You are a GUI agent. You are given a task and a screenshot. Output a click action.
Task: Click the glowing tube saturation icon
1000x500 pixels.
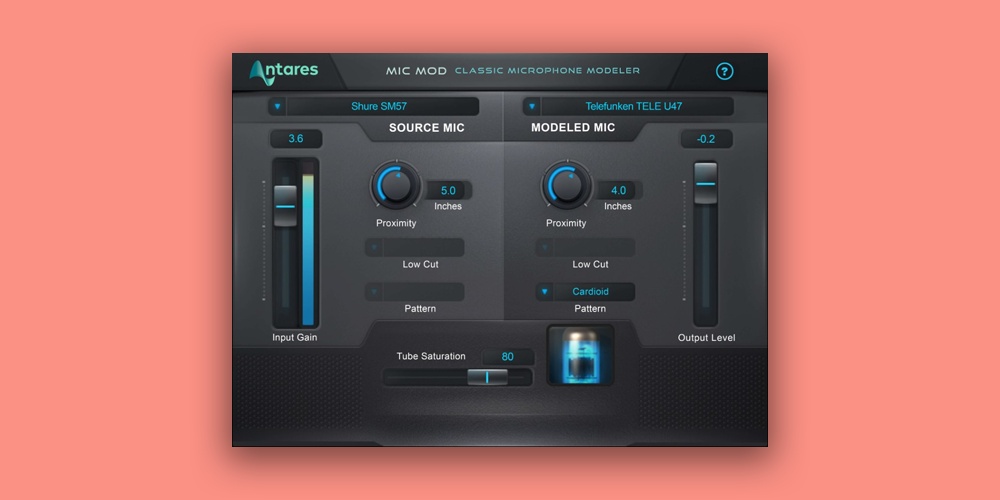[x=580, y=357]
